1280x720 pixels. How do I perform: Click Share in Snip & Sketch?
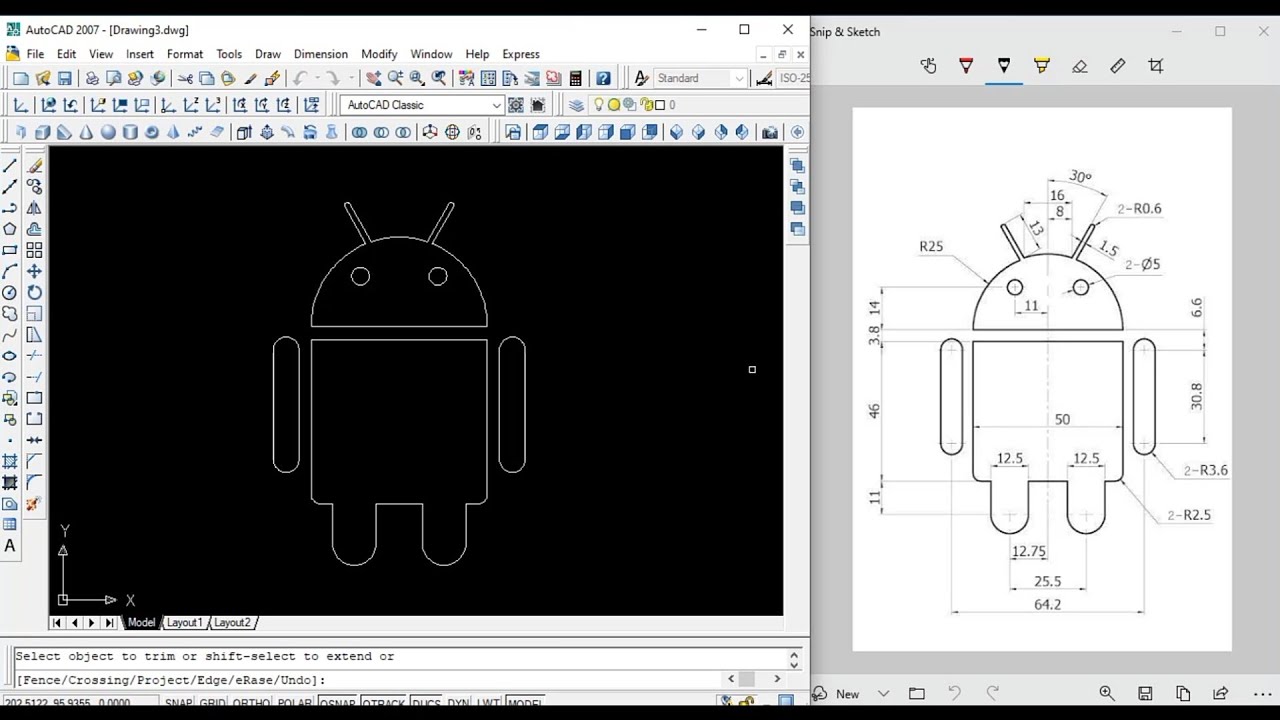pos(1221,693)
